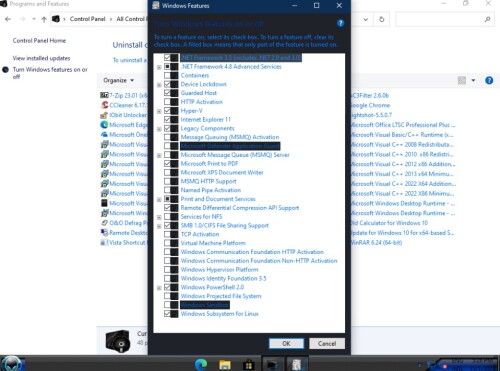Click the Back navigation arrow

8,19
